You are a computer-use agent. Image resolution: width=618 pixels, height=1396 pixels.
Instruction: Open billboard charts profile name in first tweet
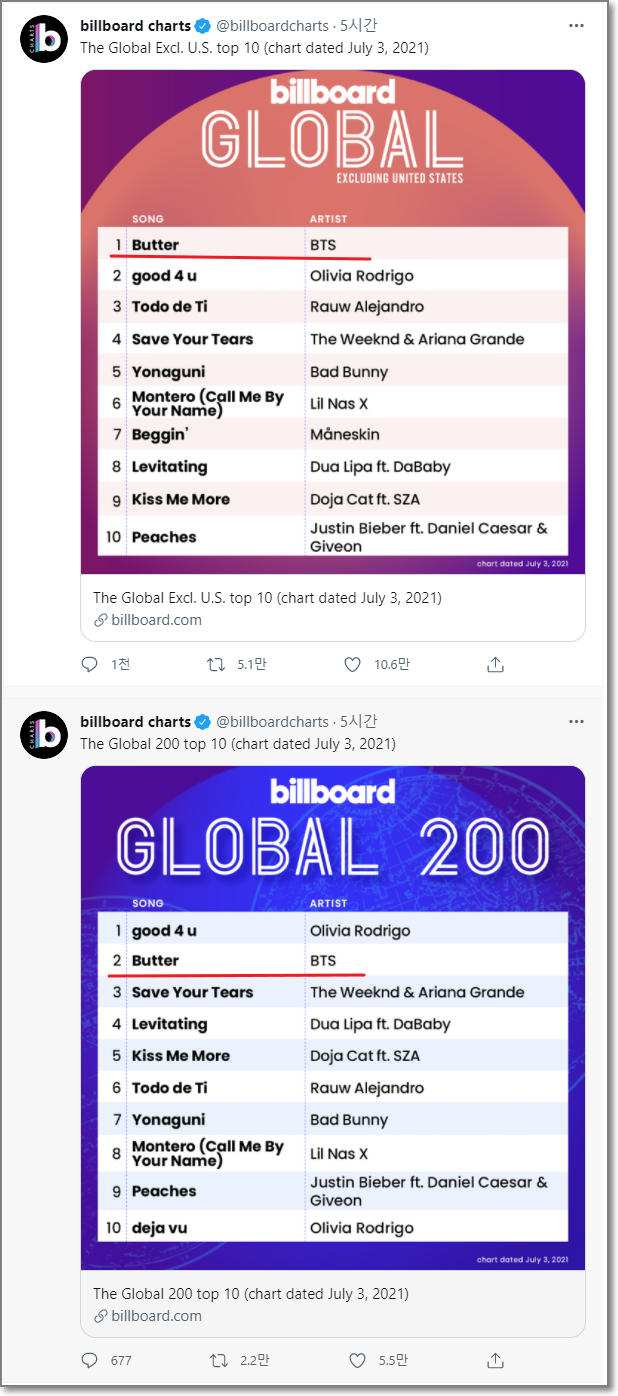pyautogui.click(x=135, y=26)
